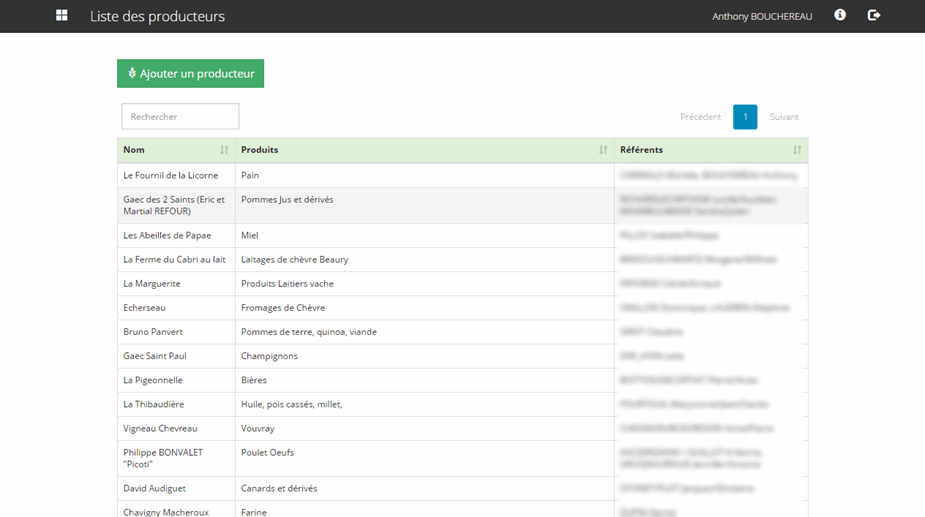Viewport: 925px width, 517px height.
Task: Select Vigneau Chevreau producer row
Action: (160, 428)
